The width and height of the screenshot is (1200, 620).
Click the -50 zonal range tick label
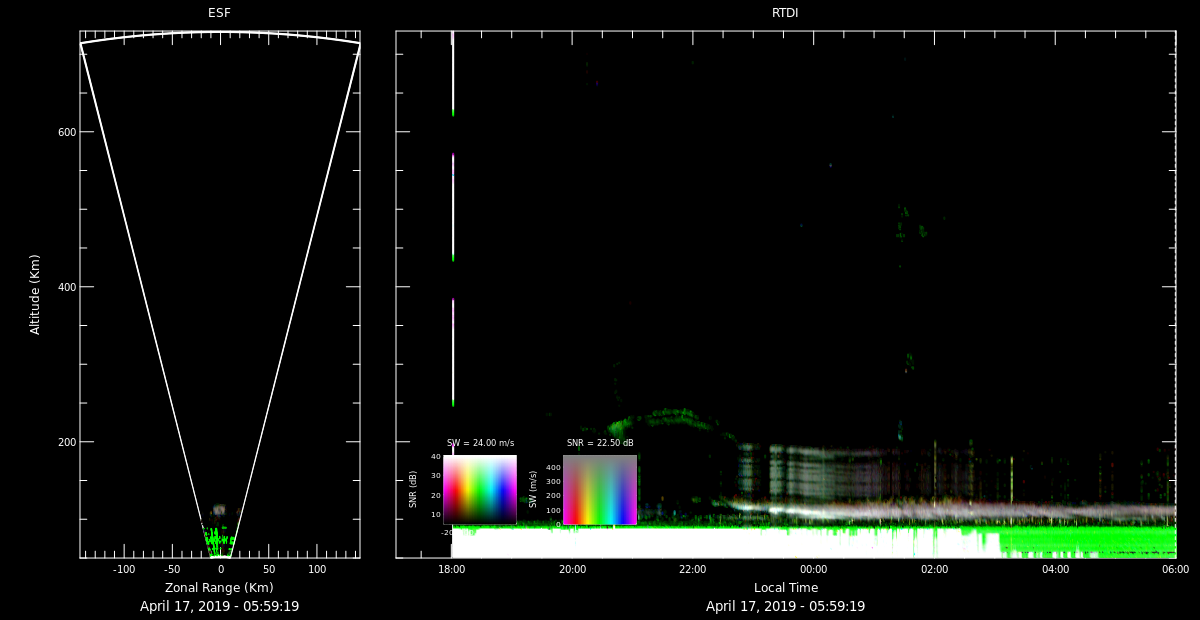coord(172,569)
